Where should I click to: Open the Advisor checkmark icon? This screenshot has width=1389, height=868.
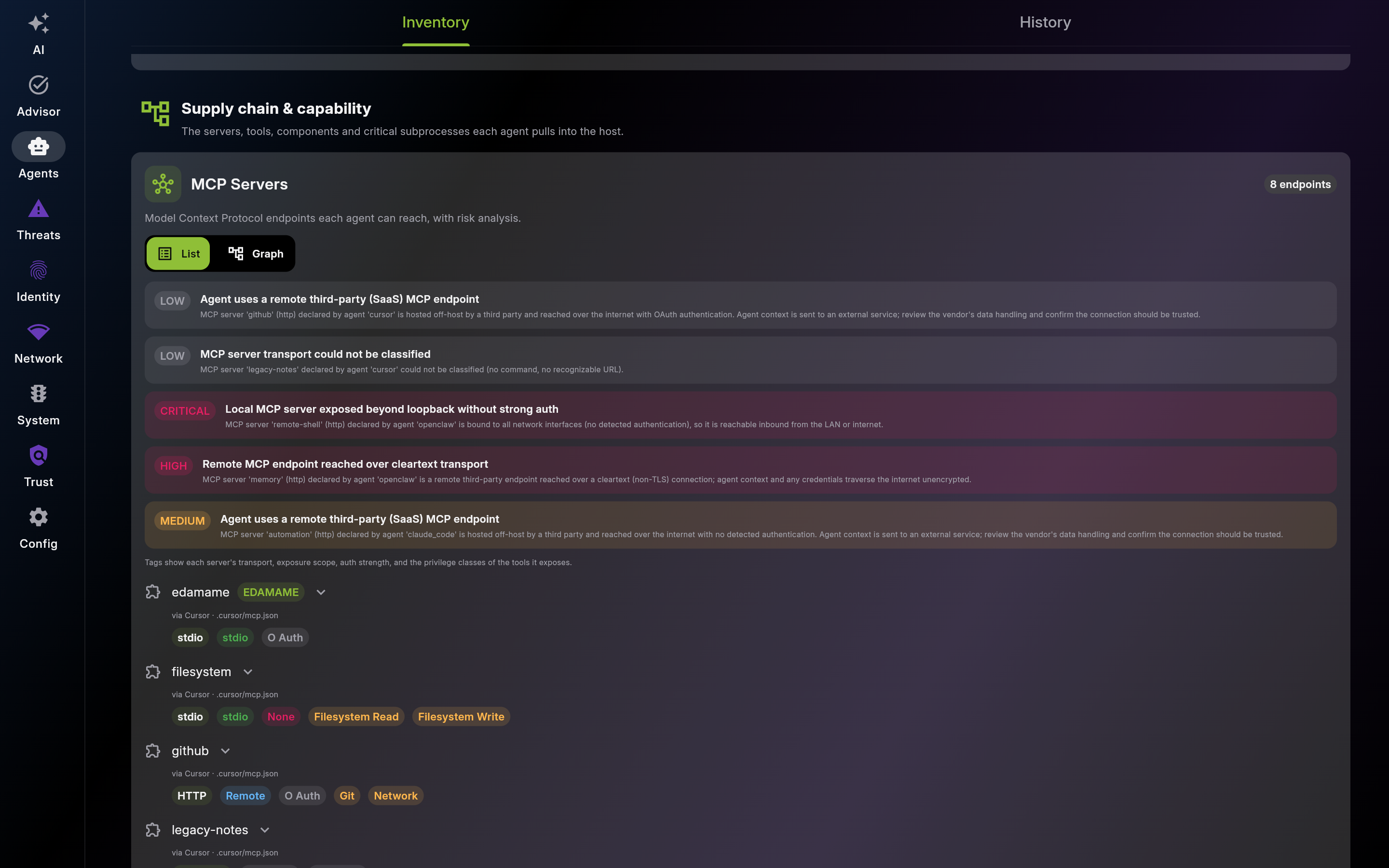39,85
